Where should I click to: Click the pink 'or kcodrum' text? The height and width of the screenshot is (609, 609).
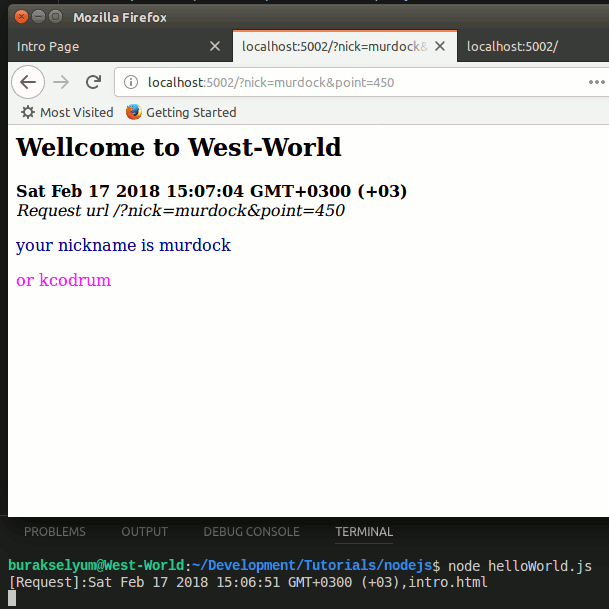(63, 280)
